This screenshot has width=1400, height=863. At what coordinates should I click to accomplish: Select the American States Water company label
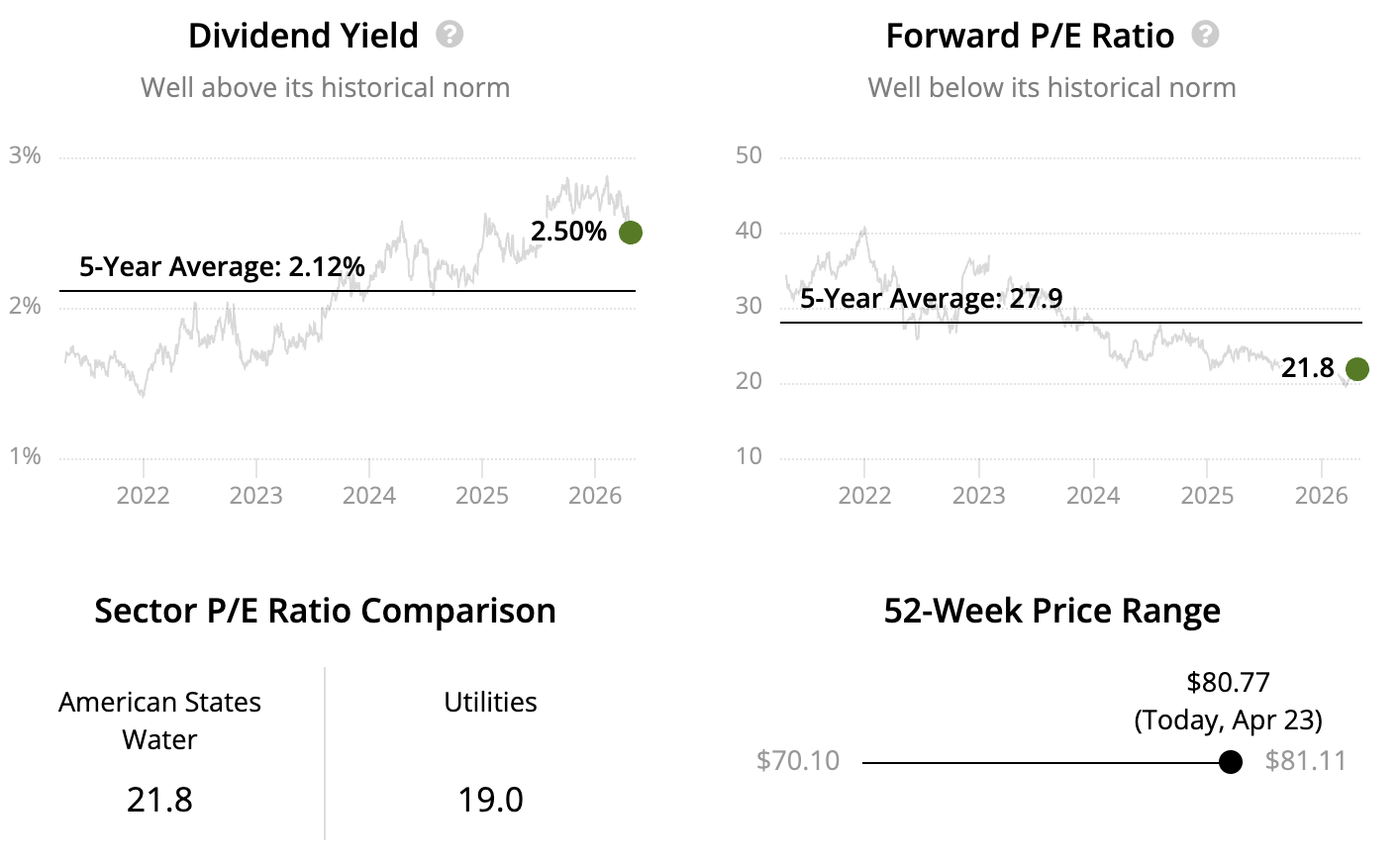point(159,720)
